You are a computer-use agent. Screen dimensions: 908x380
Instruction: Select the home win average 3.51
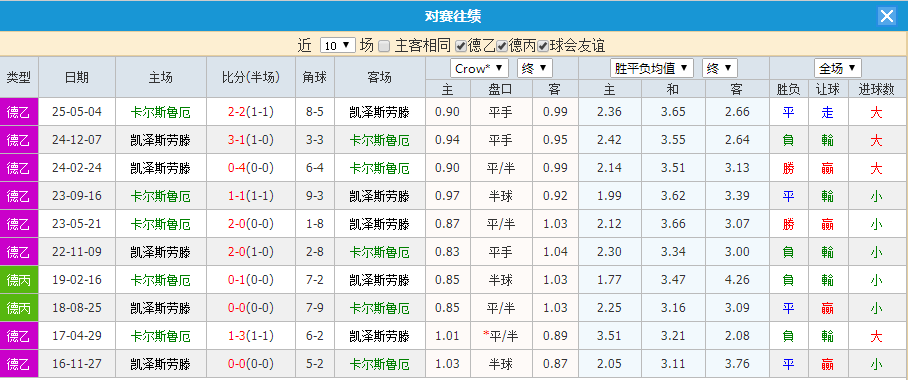pos(609,336)
